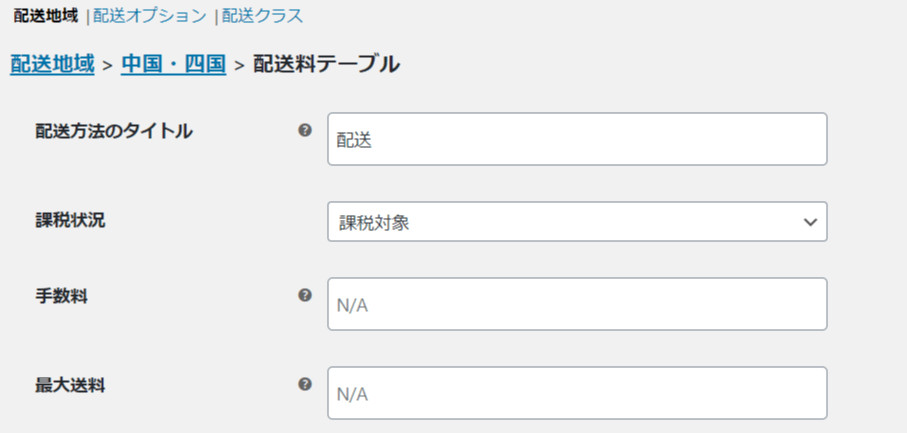Click help icon next to 手数料

tap(305, 295)
